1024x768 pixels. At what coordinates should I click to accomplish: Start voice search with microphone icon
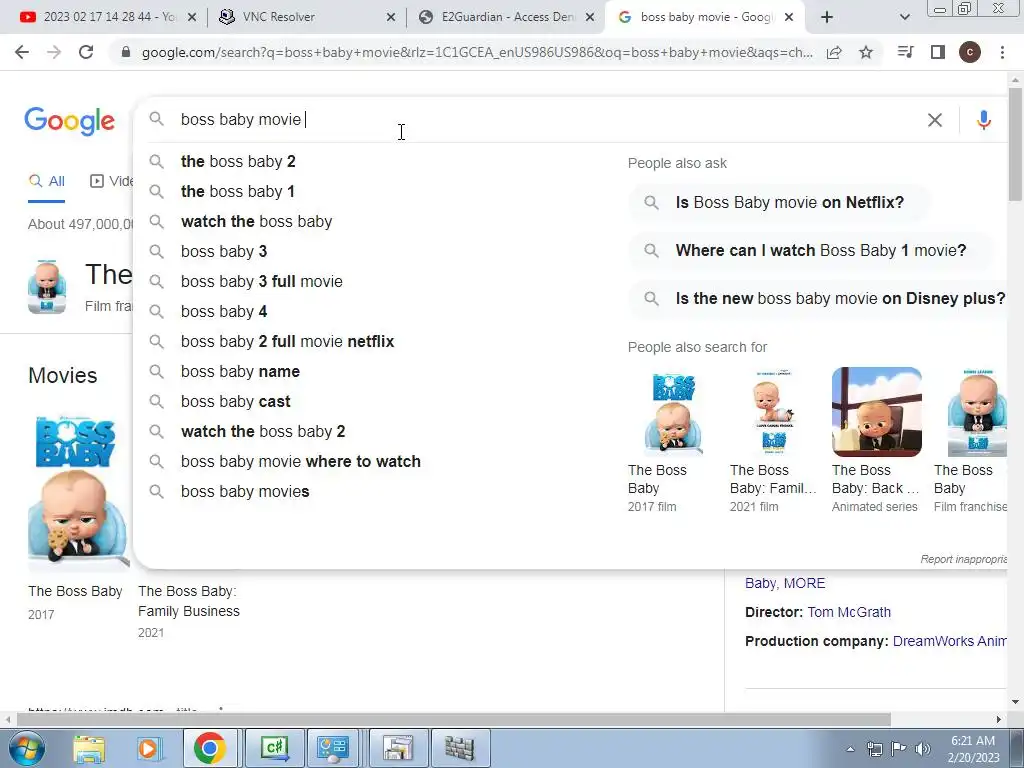[x=984, y=120]
